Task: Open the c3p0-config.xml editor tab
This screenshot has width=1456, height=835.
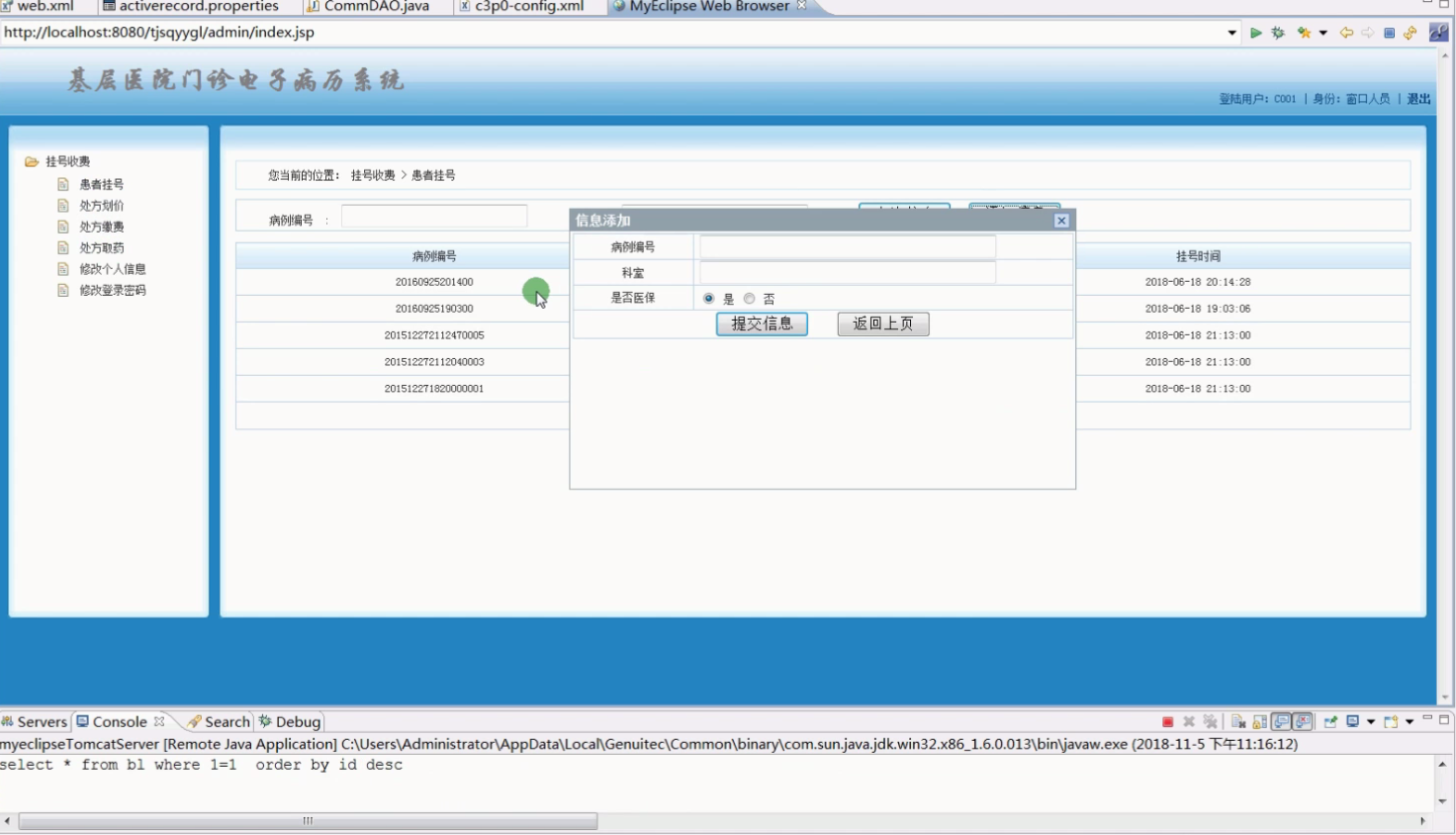Action: tap(521, 7)
